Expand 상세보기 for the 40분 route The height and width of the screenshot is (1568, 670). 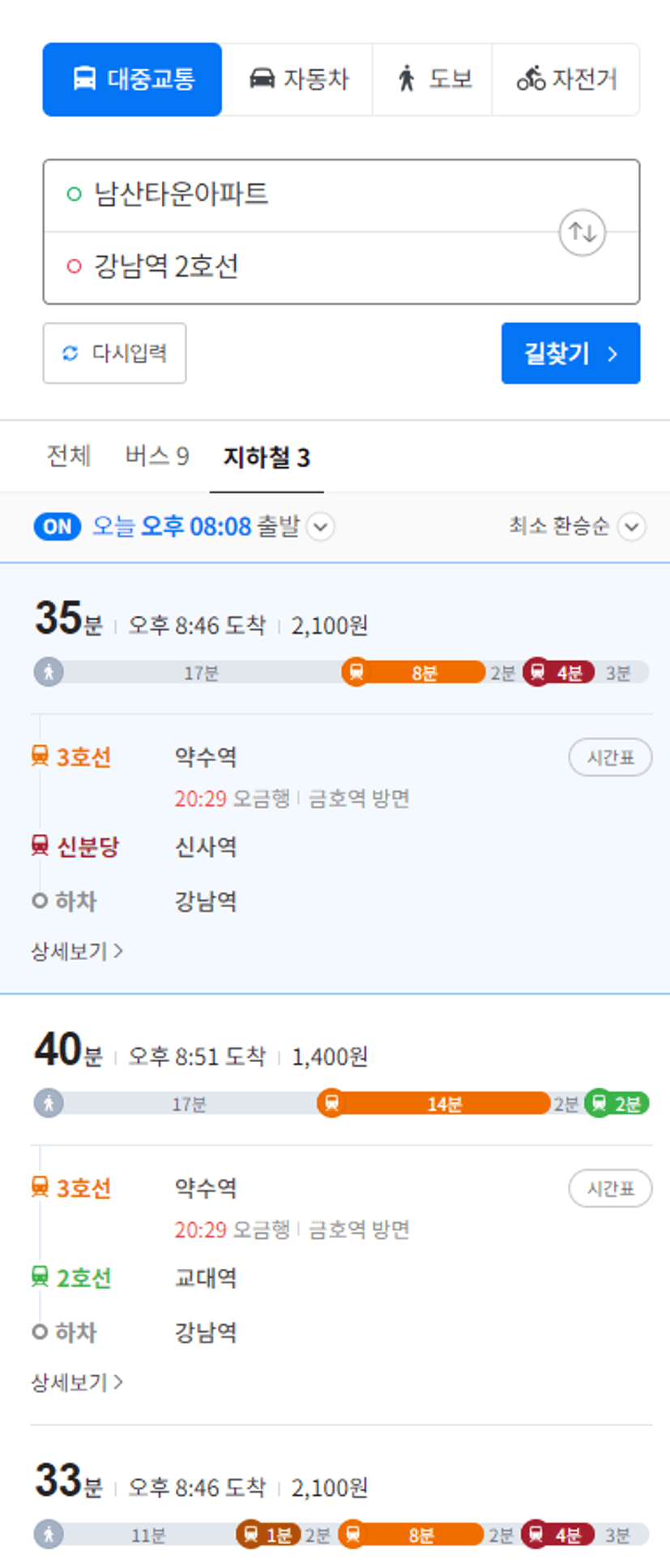tap(77, 1382)
